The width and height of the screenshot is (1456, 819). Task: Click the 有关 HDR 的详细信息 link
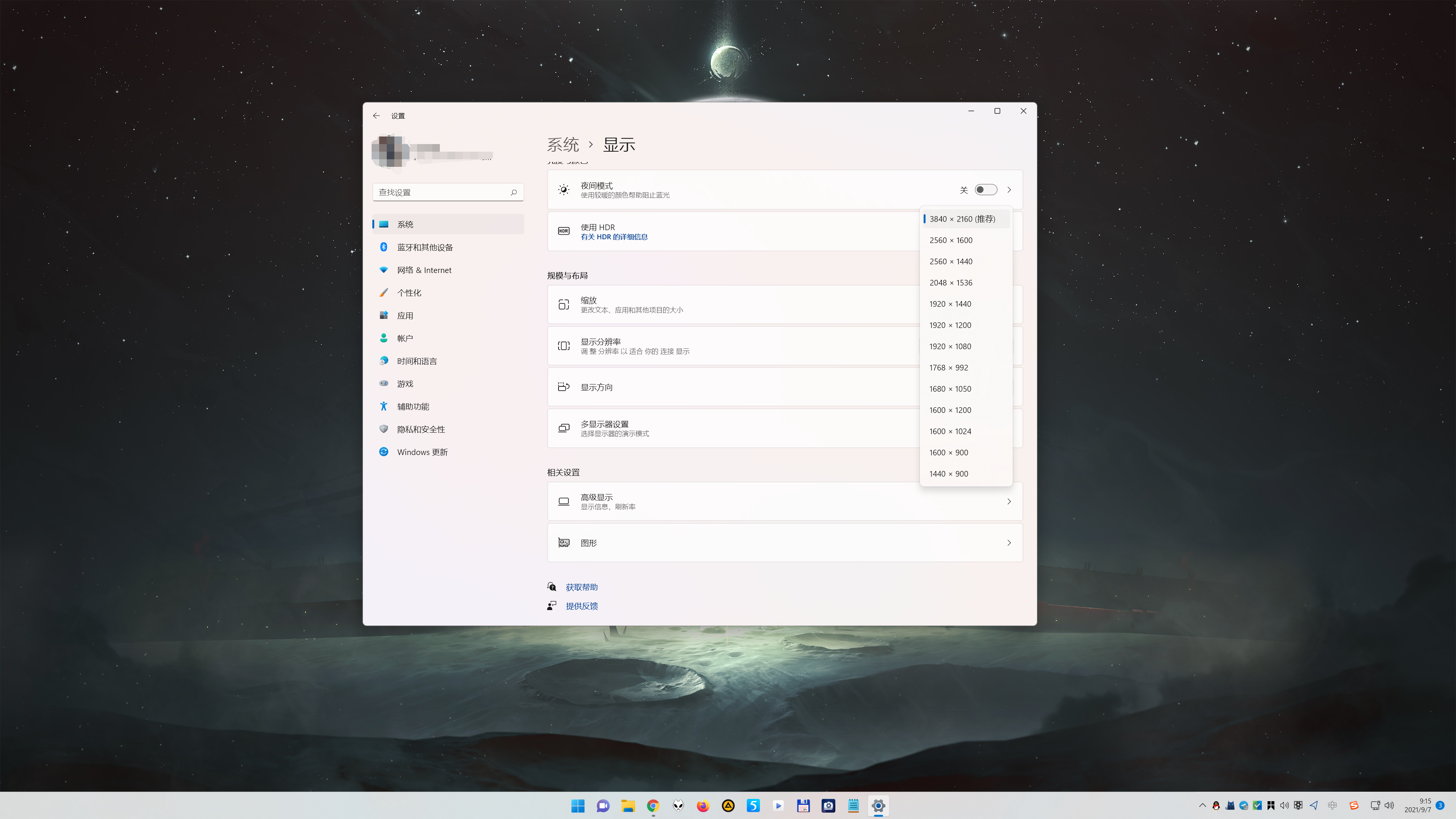[x=614, y=237]
